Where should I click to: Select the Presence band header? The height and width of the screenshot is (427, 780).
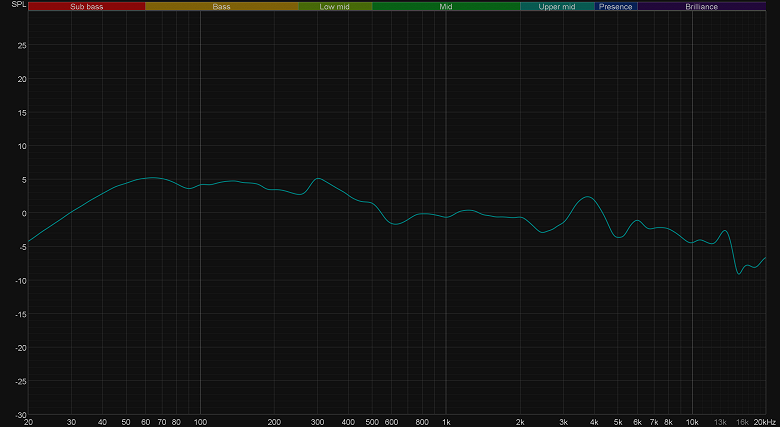coord(616,6)
